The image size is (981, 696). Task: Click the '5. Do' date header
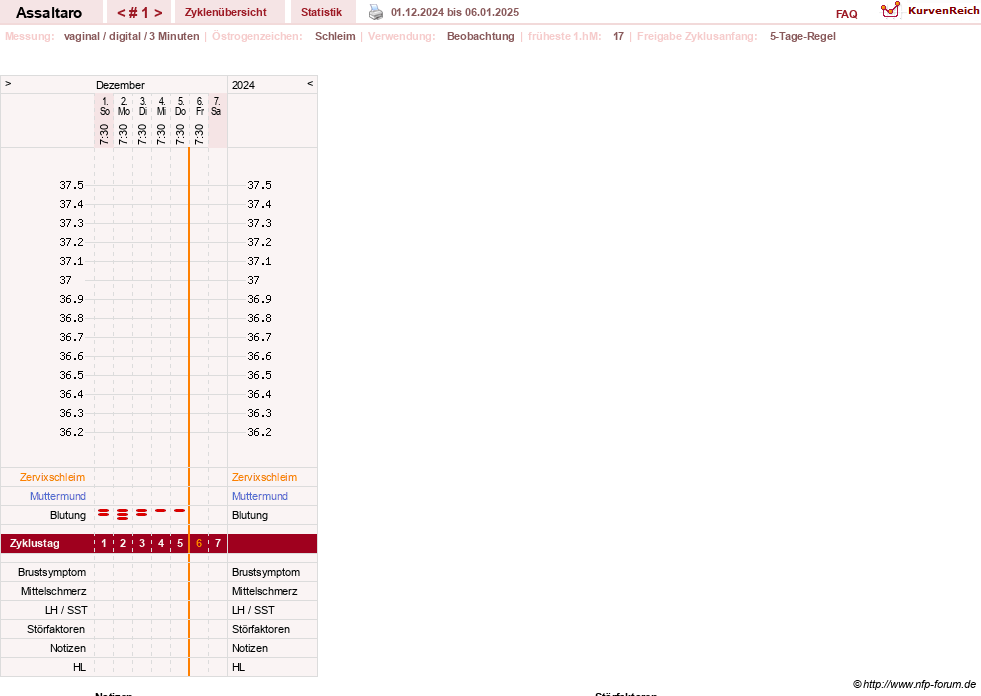180,106
